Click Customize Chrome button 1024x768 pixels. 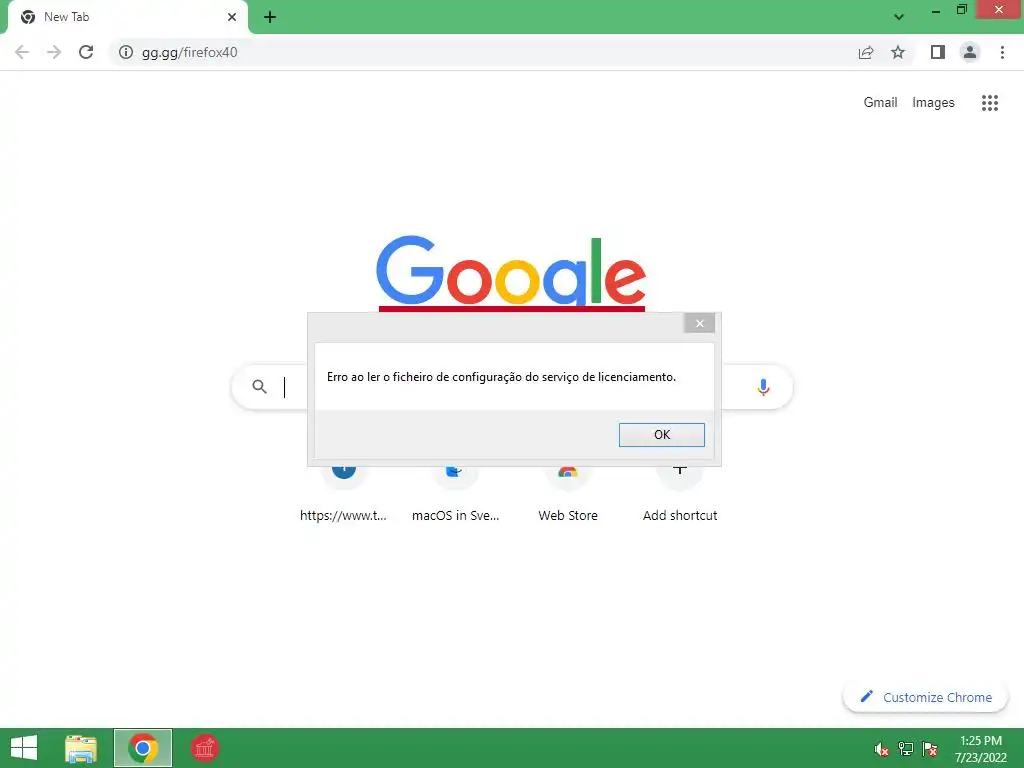point(925,697)
